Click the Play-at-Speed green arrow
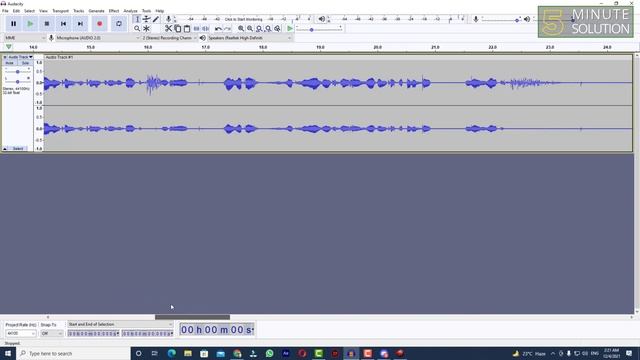 pyautogui.click(x=290, y=29)
